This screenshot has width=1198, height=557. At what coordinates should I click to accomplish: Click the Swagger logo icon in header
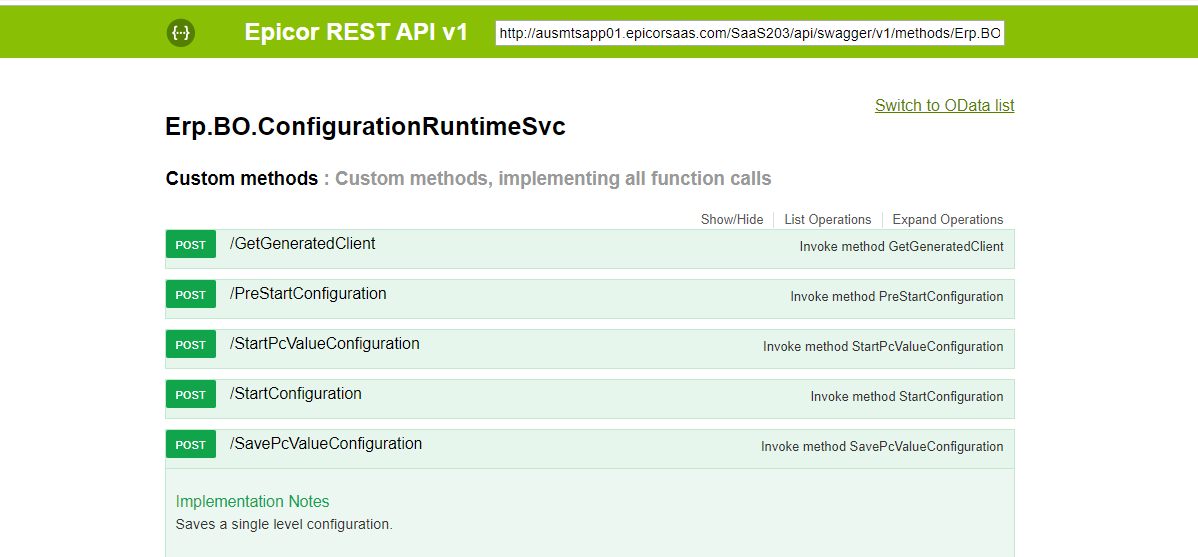[x=181, y=33]
